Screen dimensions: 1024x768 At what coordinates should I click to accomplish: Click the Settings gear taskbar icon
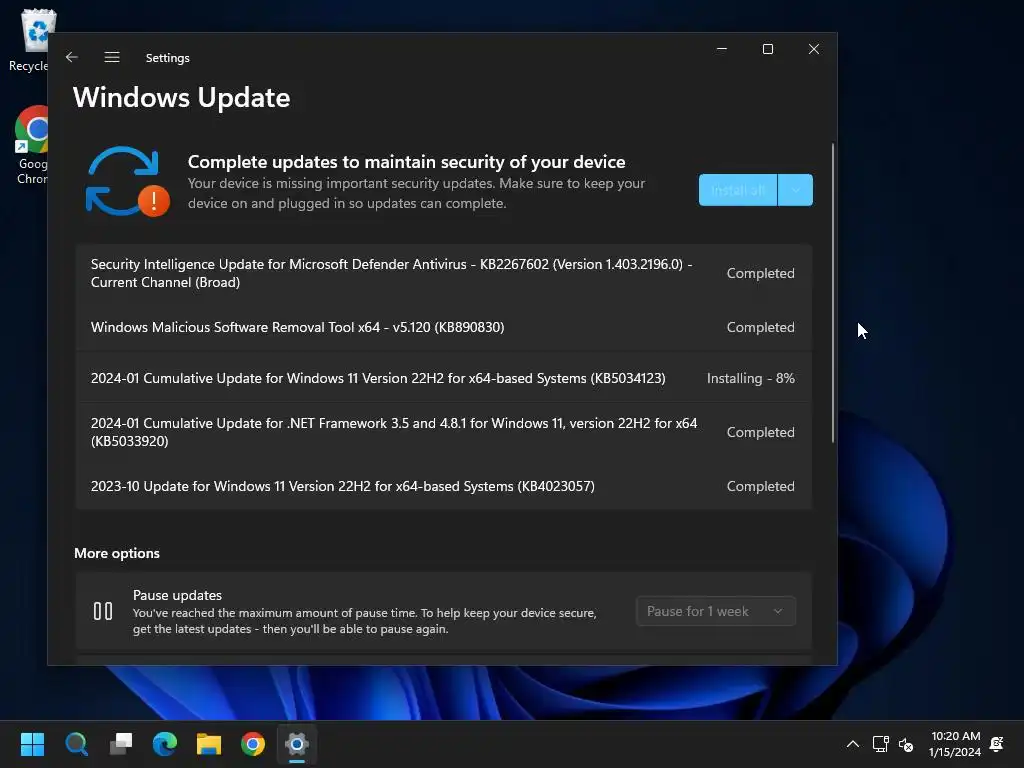(x=297, y=744)
